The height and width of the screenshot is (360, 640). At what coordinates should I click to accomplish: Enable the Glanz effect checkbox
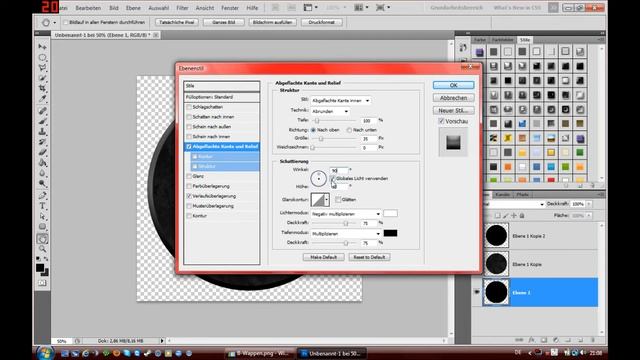click(x=189, y=176)
